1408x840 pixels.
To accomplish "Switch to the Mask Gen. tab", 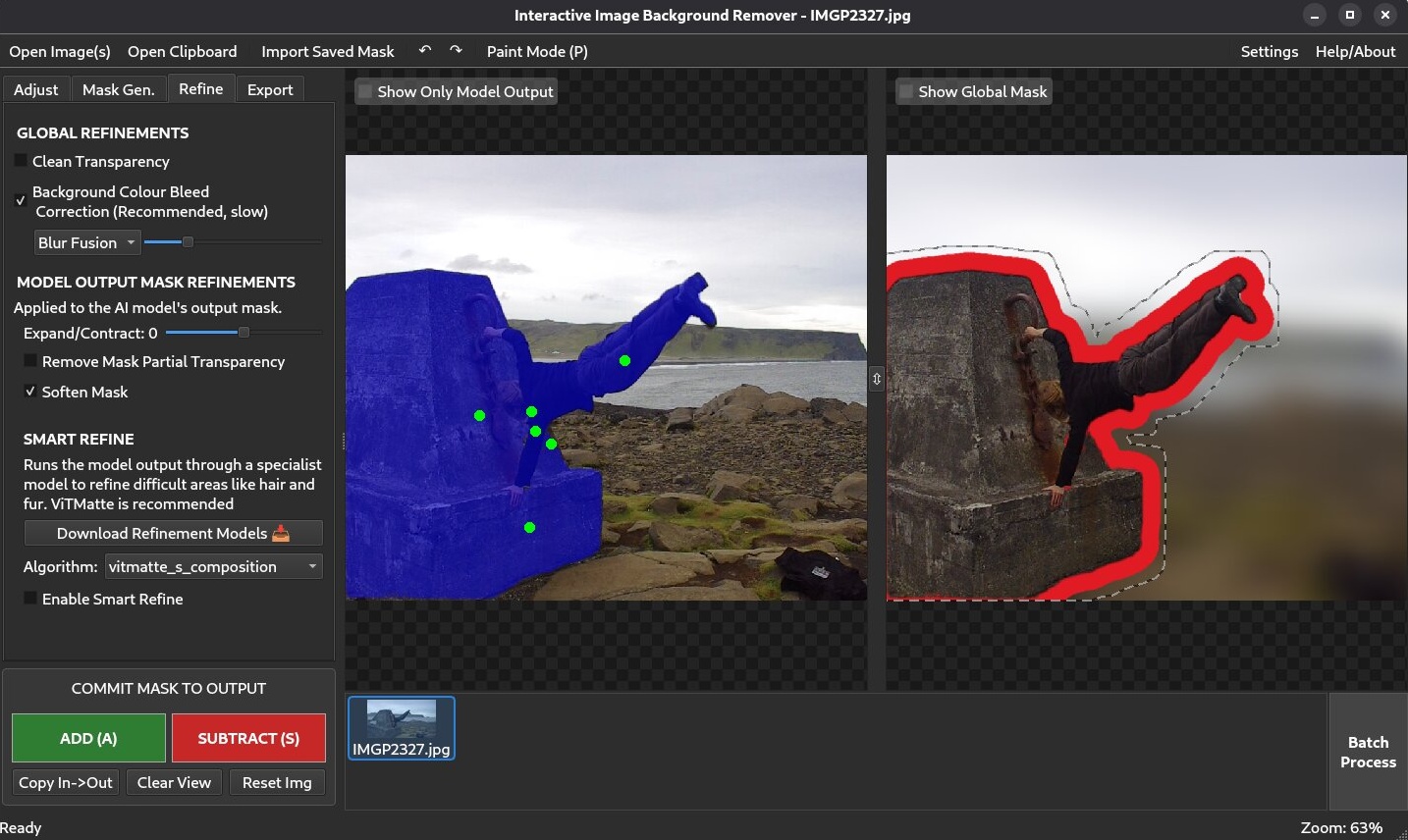I will point(119,89).
